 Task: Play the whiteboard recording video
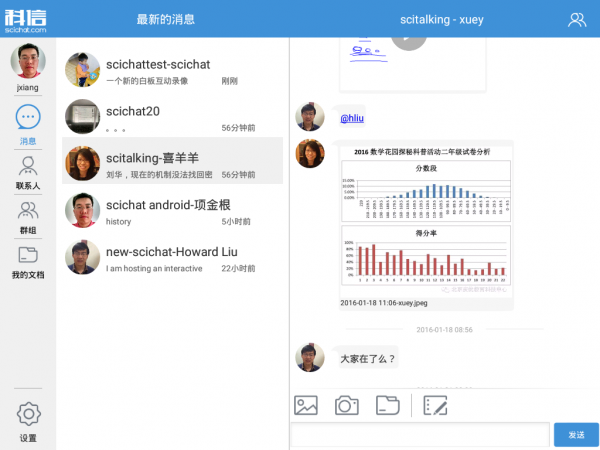tap(409, 39)
